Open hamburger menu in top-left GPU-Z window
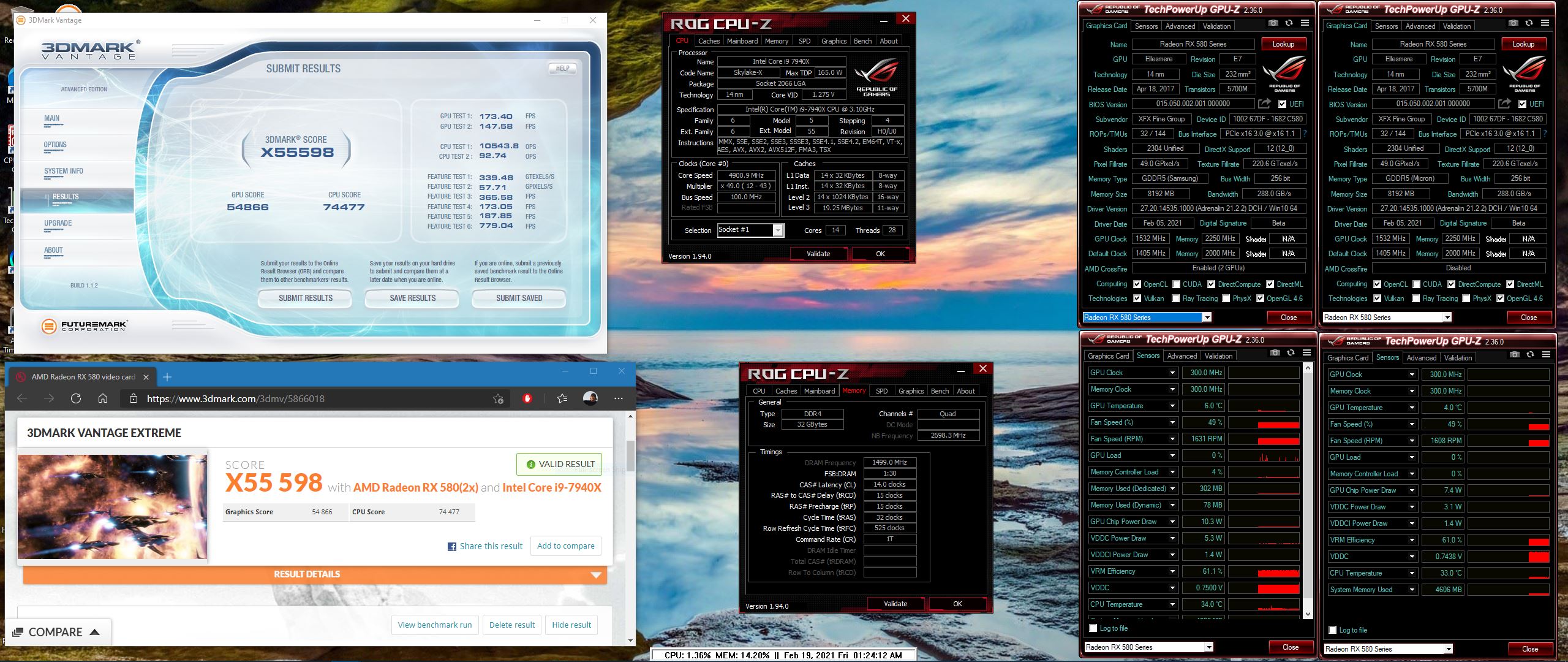 [1305, 23]
